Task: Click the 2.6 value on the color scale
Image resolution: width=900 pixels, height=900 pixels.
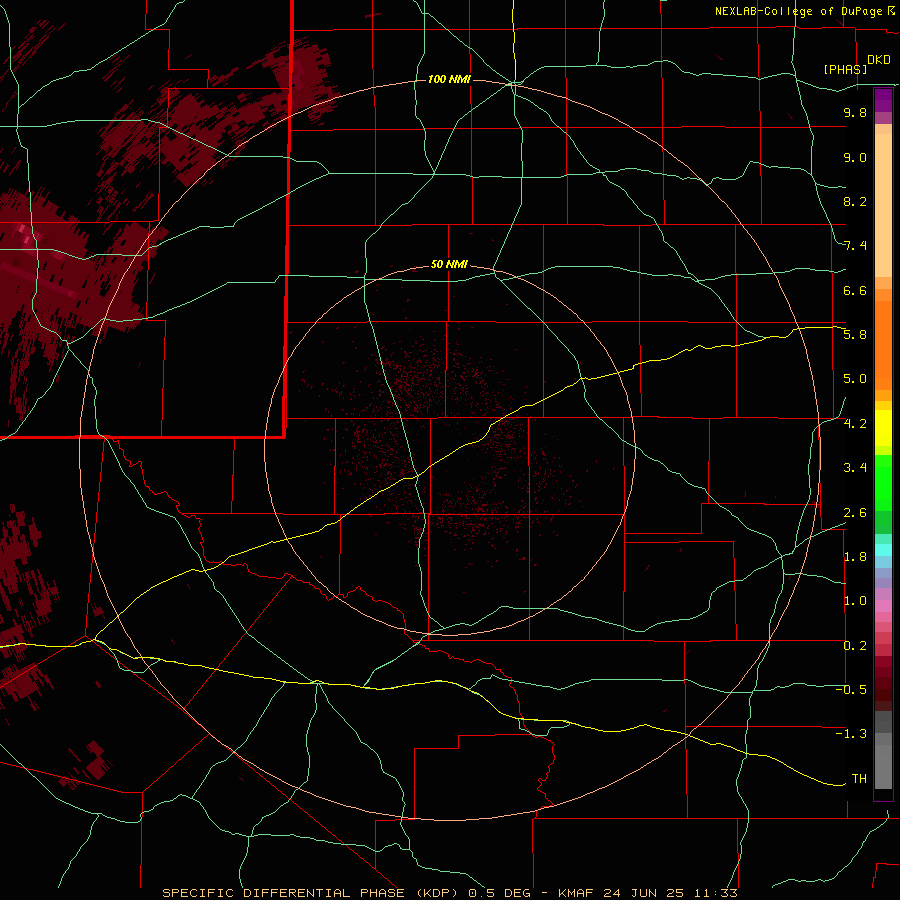Action: [855, 513]
